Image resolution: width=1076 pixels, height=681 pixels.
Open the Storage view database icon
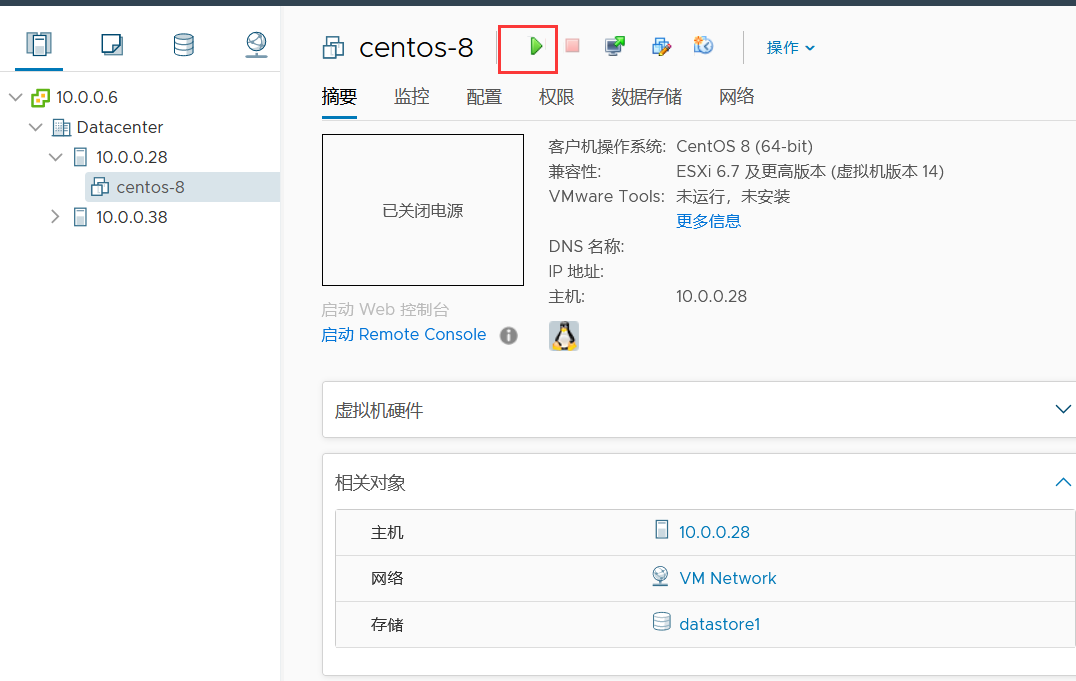(x=183, y=45)
